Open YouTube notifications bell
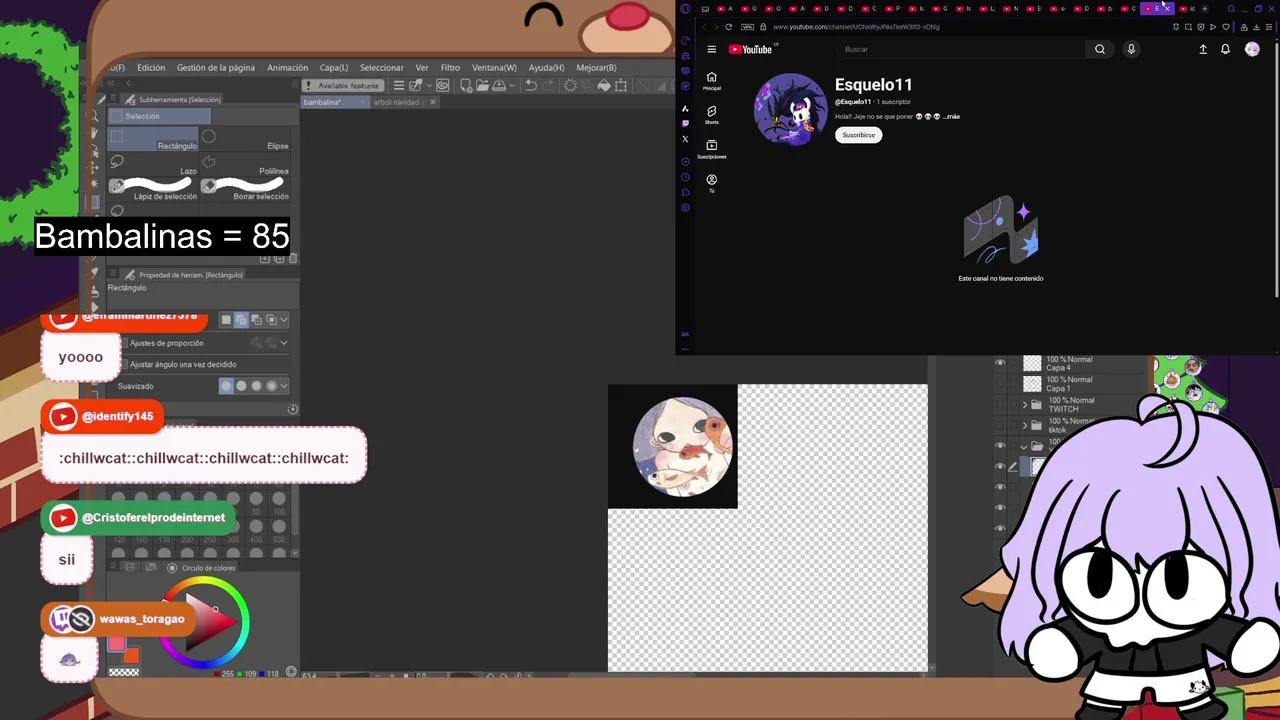 pos(1225,49)
